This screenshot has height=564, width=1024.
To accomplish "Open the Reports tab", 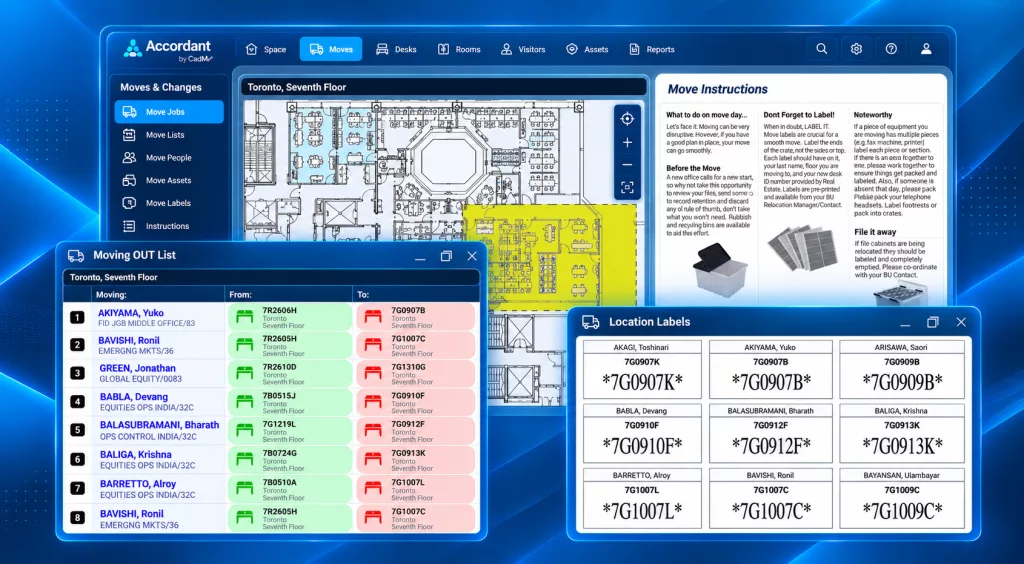I will (651, 49).
